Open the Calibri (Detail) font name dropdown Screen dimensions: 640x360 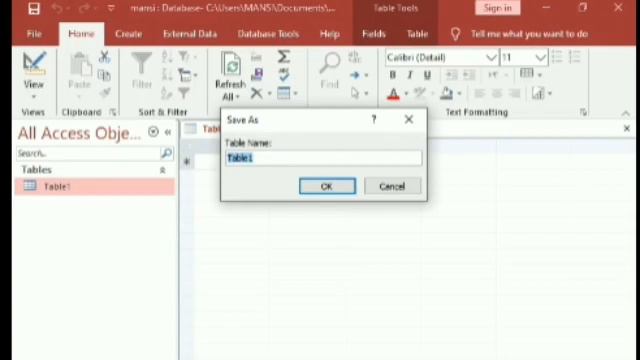click(x=491, y=58)
